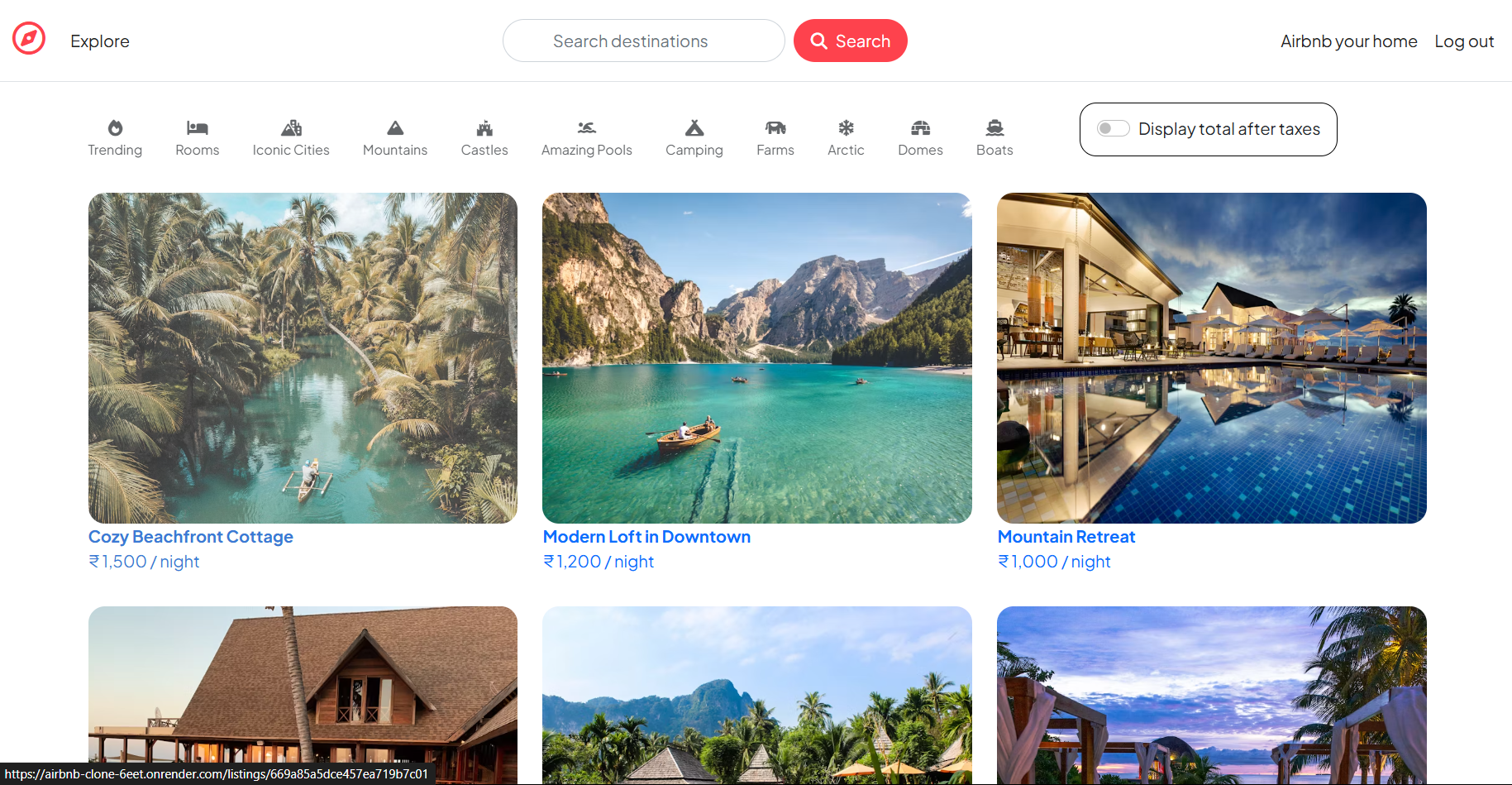Select the Boats ship icon
This screenshot has width=1512, height=785.
pyautogui.click(x=994, y=127)
